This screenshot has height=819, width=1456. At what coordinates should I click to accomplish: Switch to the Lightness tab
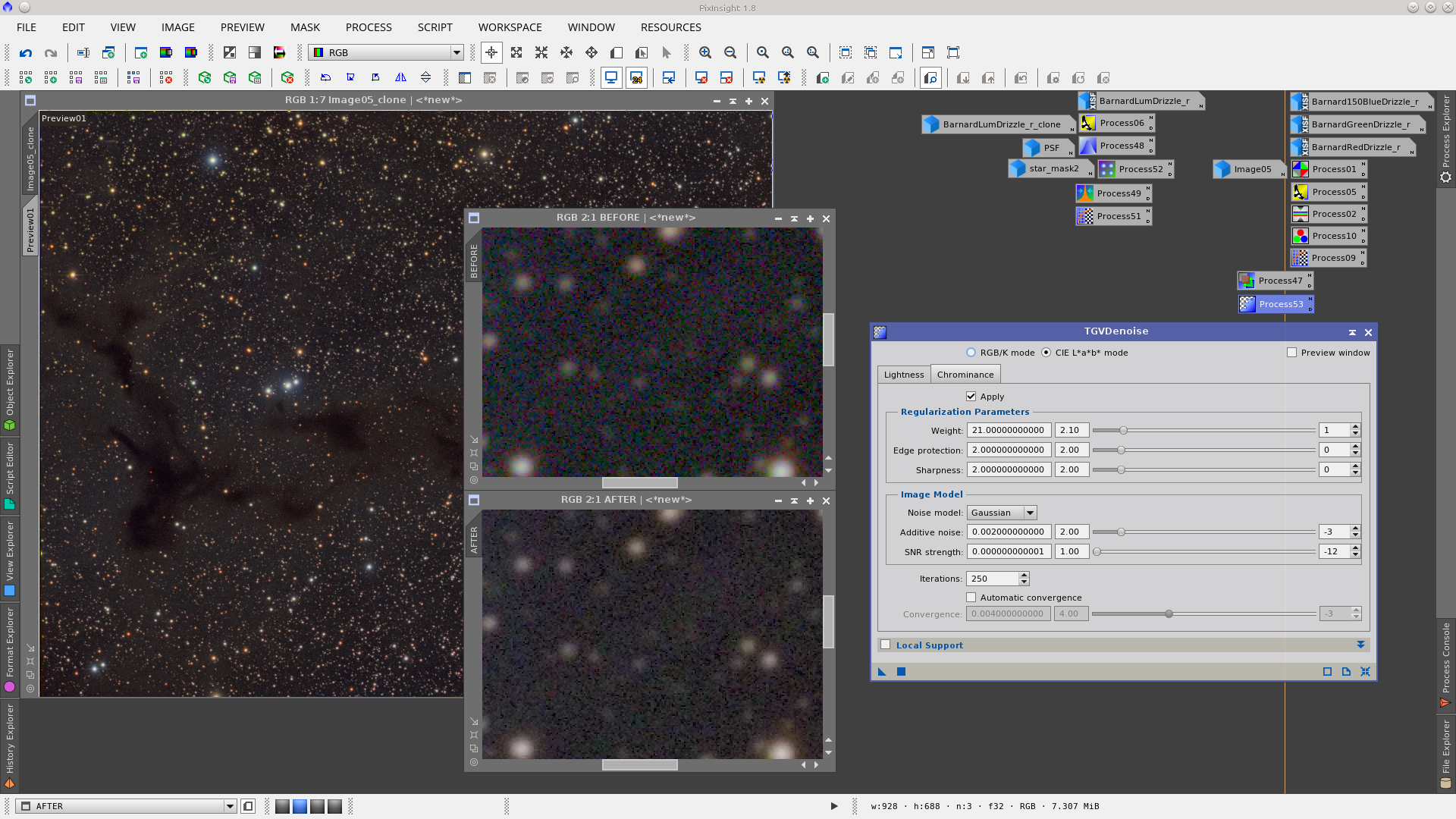[x=903, y=375]
